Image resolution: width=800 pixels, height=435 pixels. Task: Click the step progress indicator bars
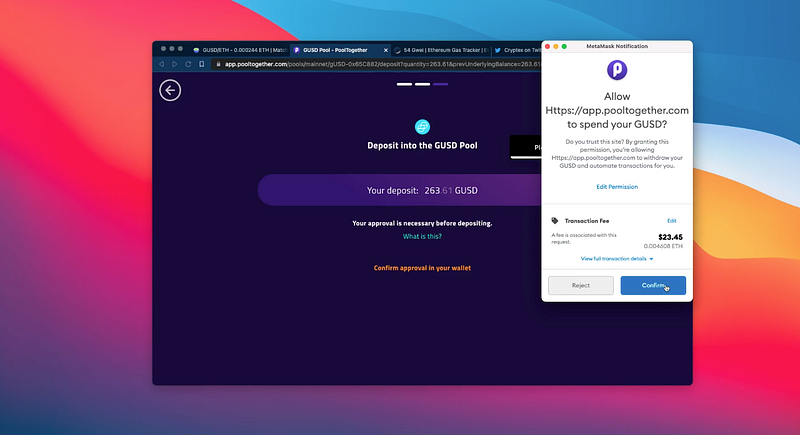tap(422, 84)
